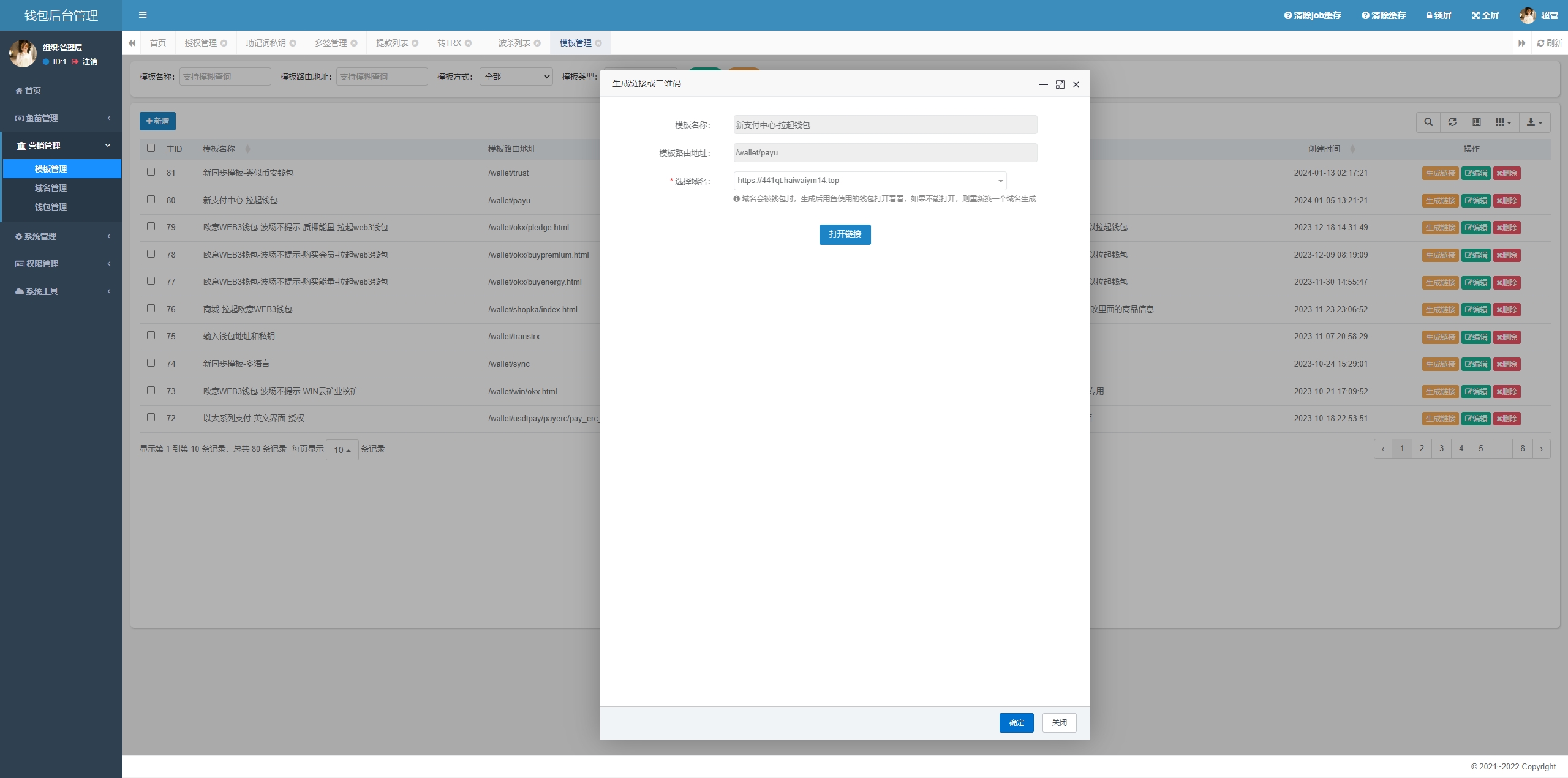Check the box for row ID 81

(x=151, y=172)
